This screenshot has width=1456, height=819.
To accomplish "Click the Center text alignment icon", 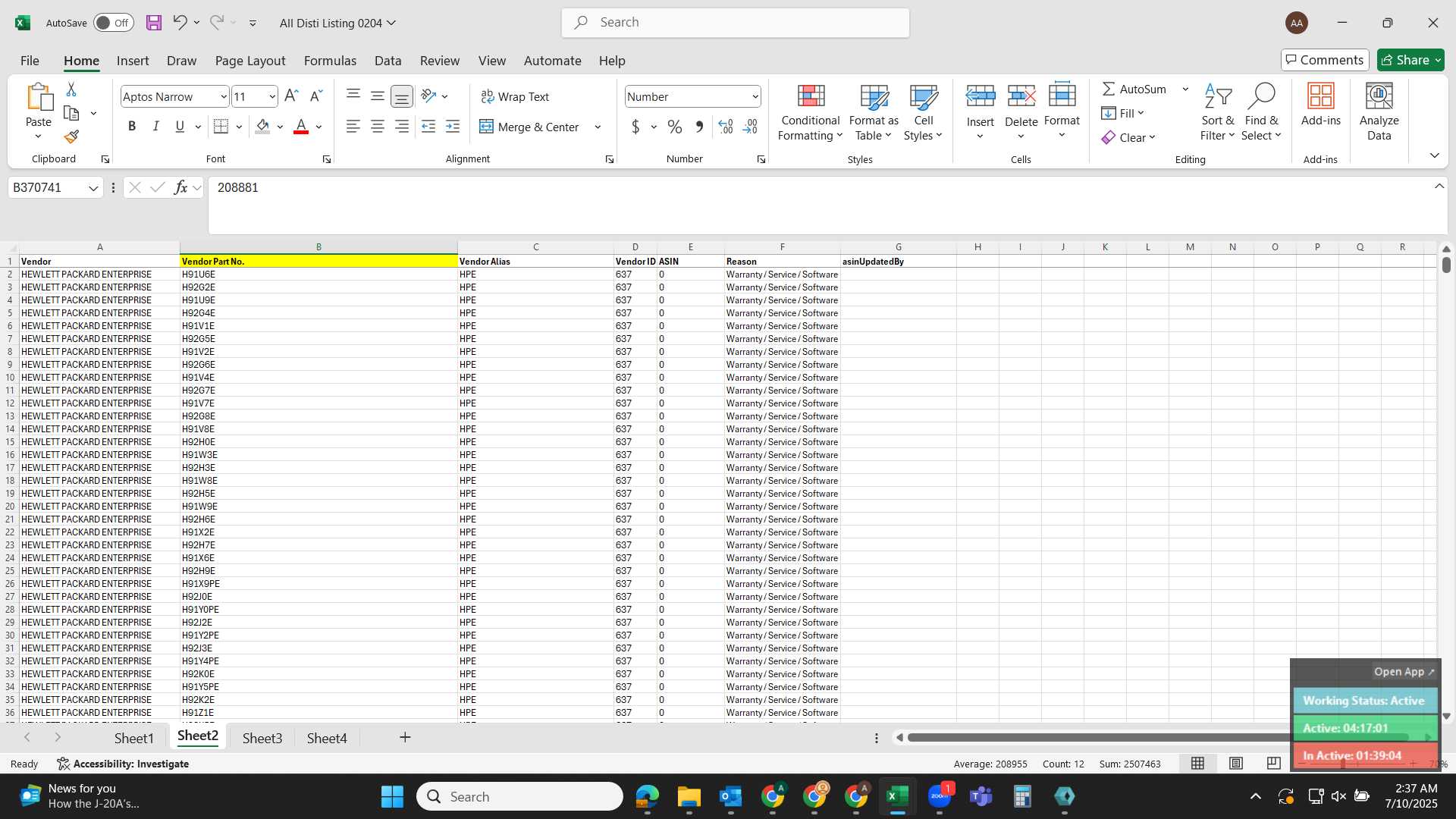I will click(x=377, y=127).
